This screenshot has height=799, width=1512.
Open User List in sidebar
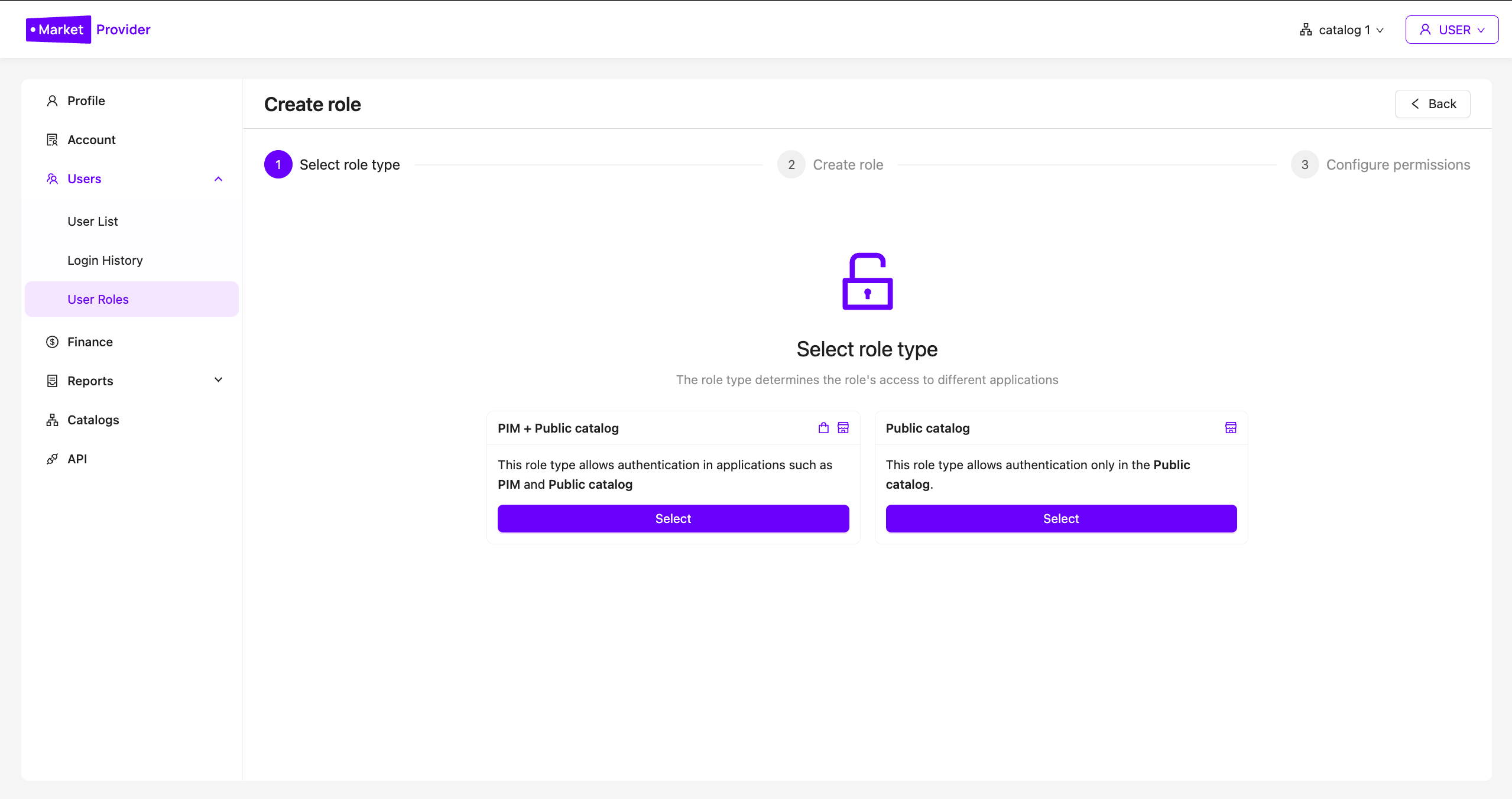(93, 222)
